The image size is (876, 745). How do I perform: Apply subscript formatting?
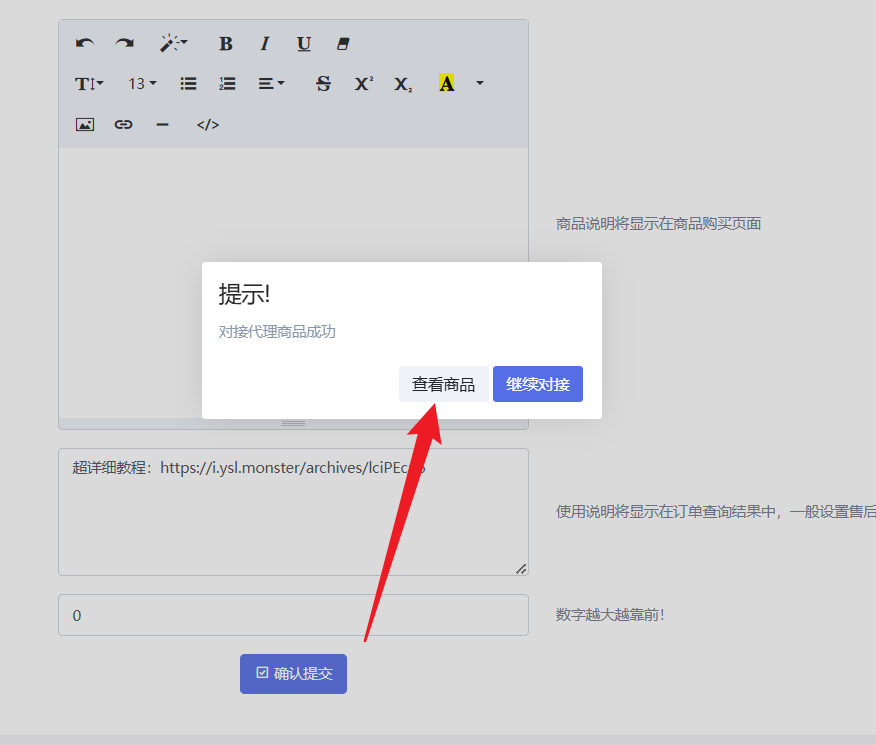click(403, 84)
